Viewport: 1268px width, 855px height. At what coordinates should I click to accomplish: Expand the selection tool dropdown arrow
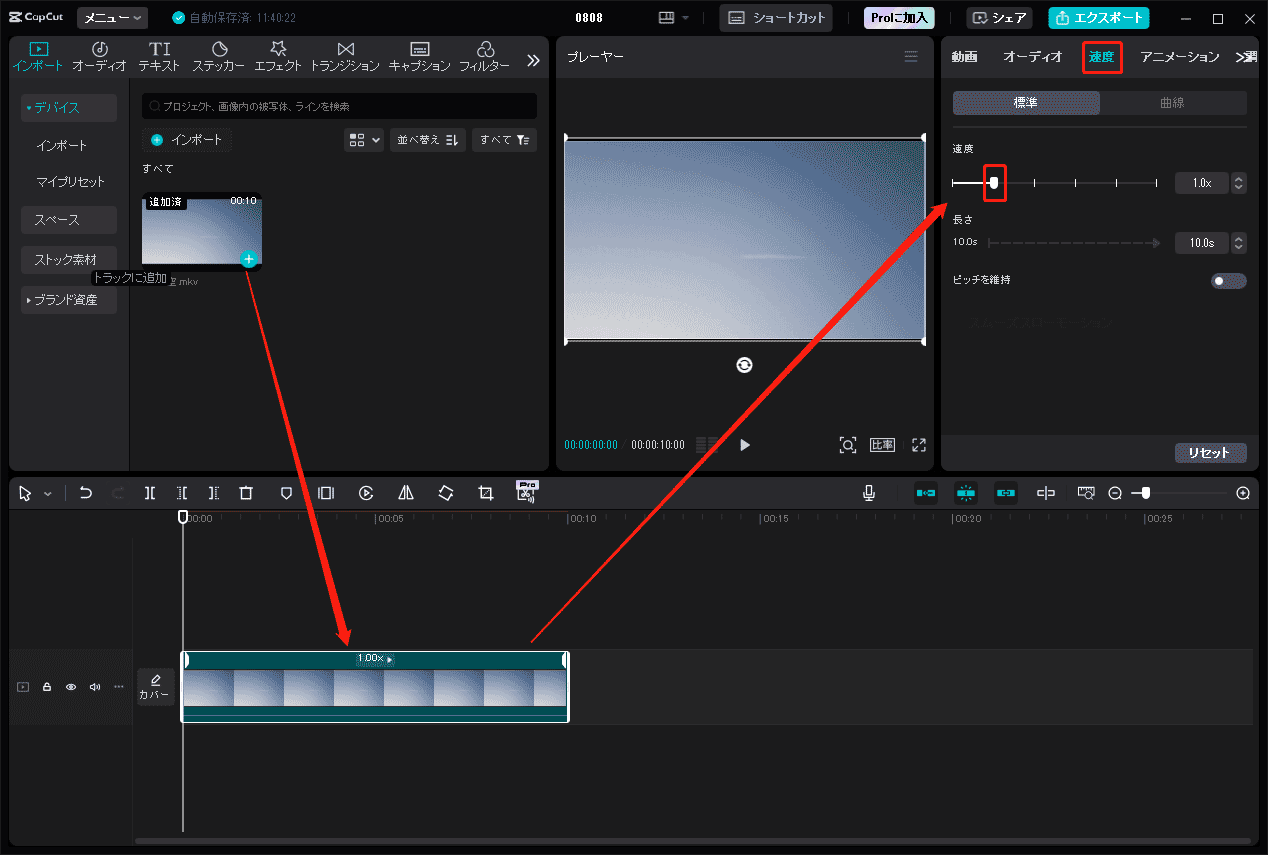pyautogui.click(x=47, y=494)
